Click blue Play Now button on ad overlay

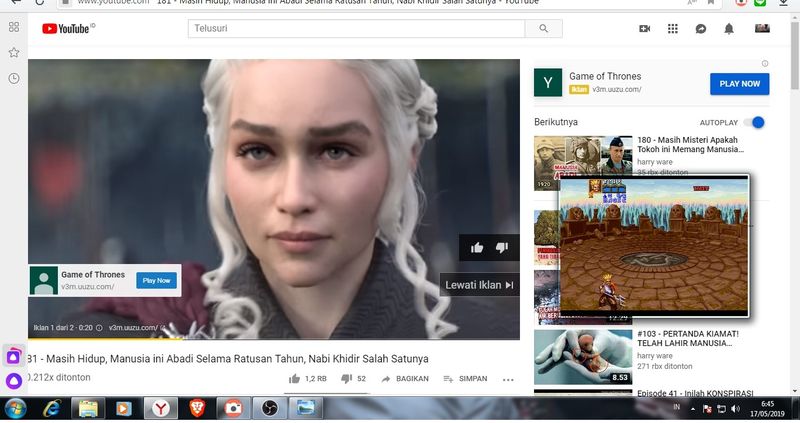(x=156, y=280)
